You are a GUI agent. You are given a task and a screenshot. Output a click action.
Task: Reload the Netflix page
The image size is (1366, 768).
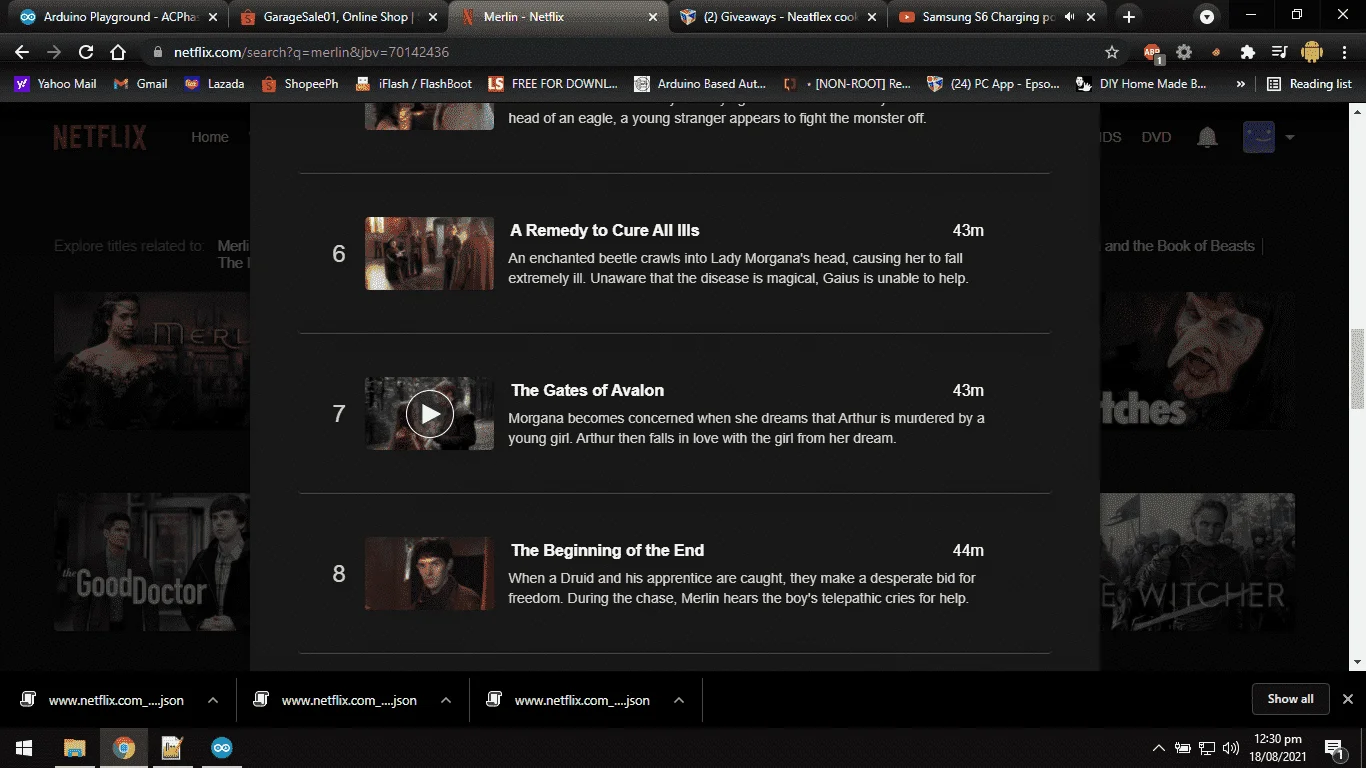pyautogui.click(x=86, y=52)
